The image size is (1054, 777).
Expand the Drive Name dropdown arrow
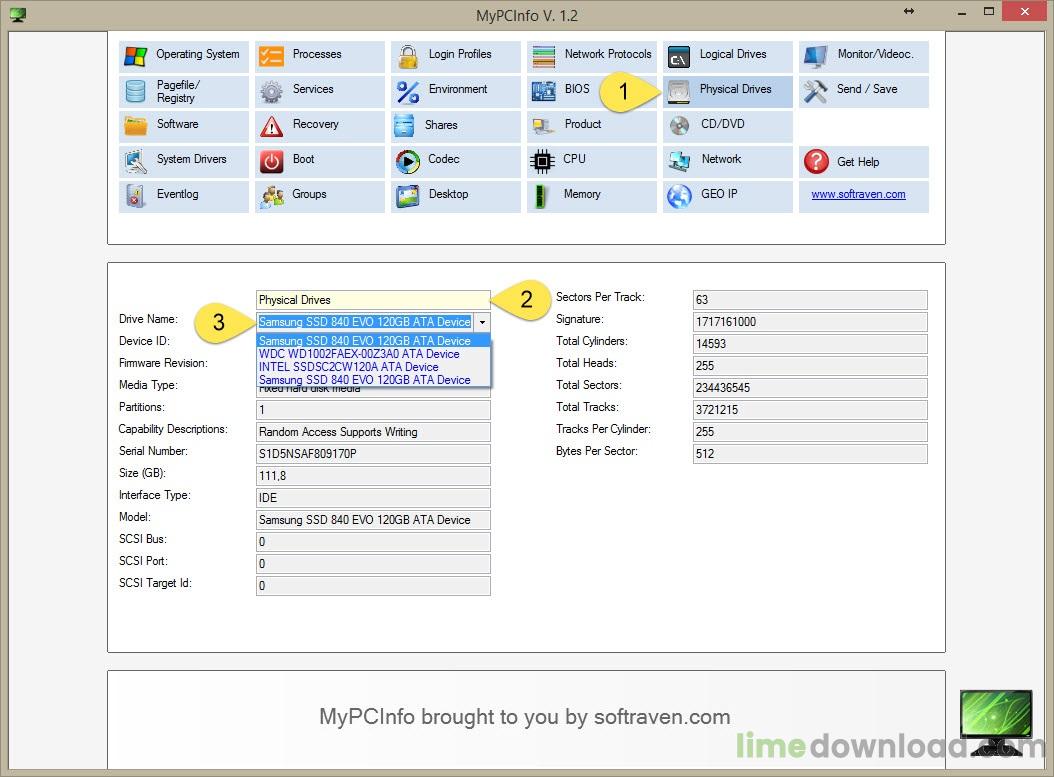[482, 322]
